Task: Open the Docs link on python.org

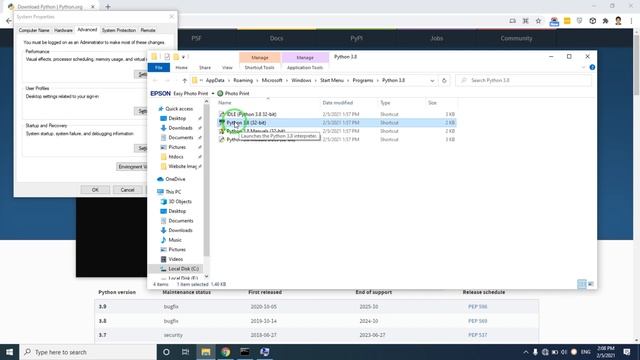Action: (276, 38)
